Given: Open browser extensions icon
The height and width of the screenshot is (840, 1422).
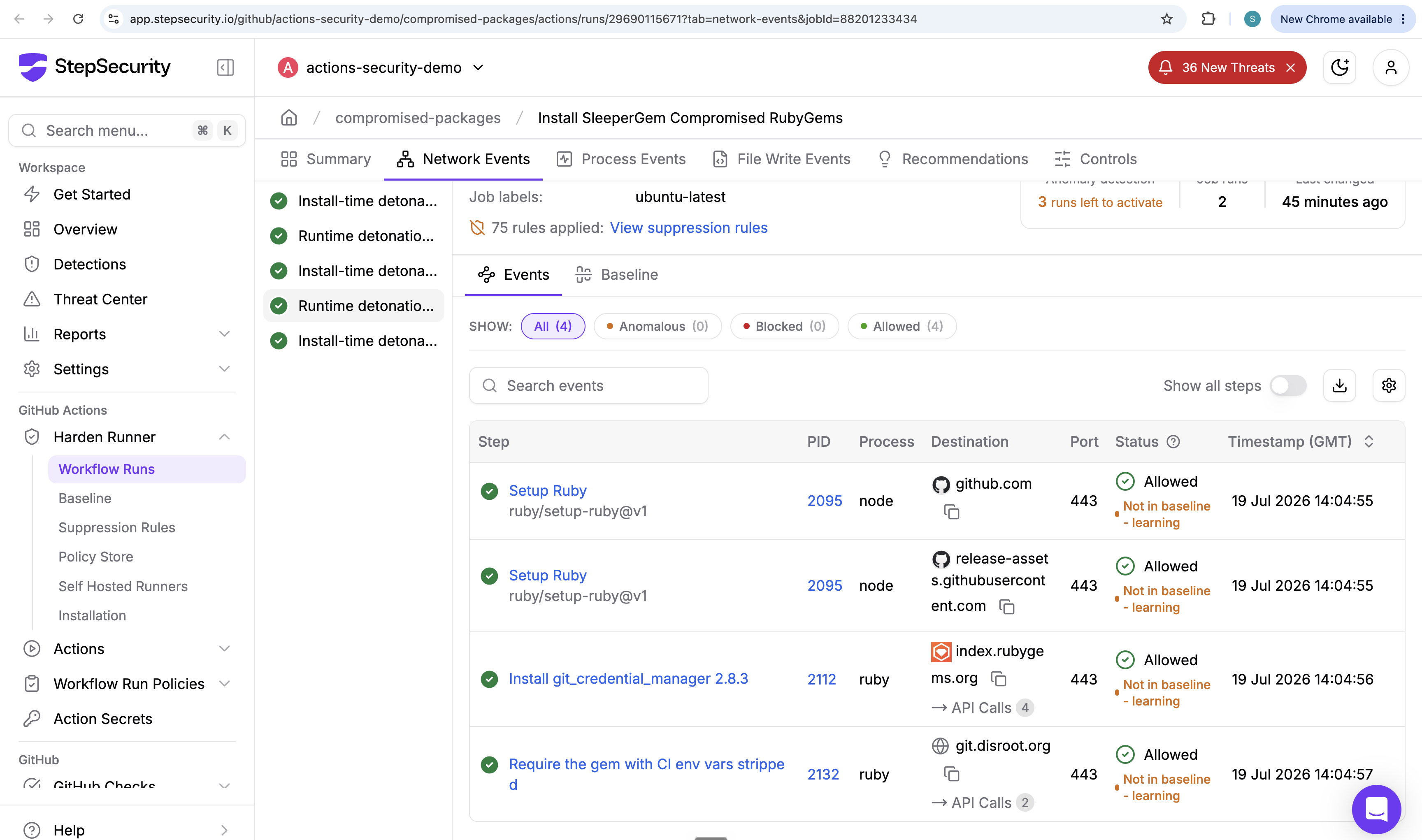Looking at the screenshot, I should pos(1208,19).
